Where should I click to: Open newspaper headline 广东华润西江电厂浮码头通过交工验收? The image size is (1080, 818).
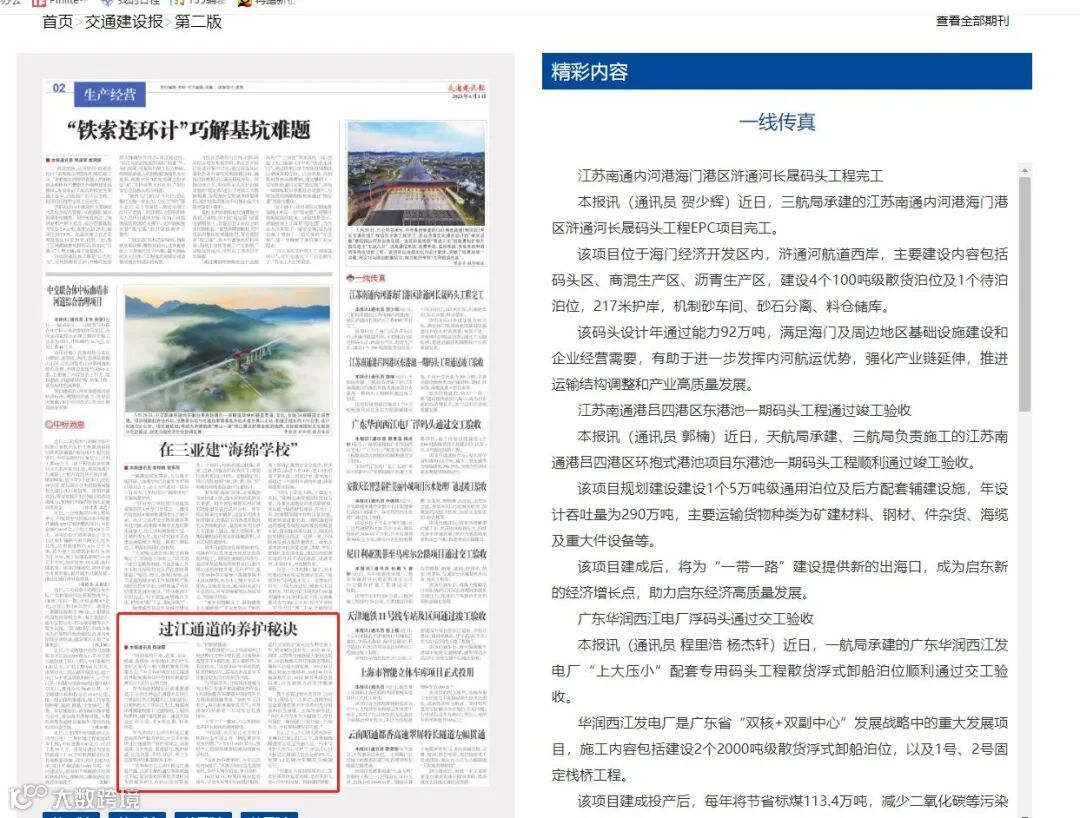[416, 424]
